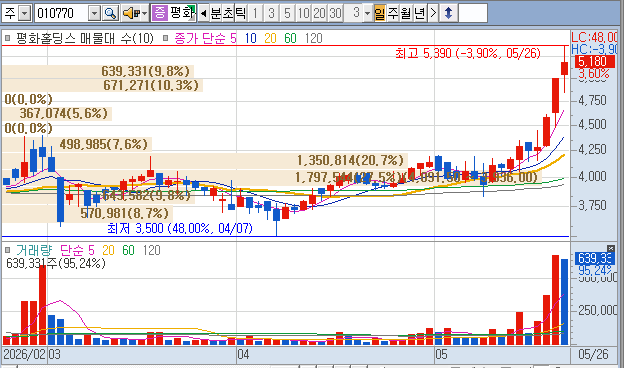Open the stock code 010770 dropdown arrow
Image resolution: width=624 pixels, height=368 pixels.
tap(94, 14)
